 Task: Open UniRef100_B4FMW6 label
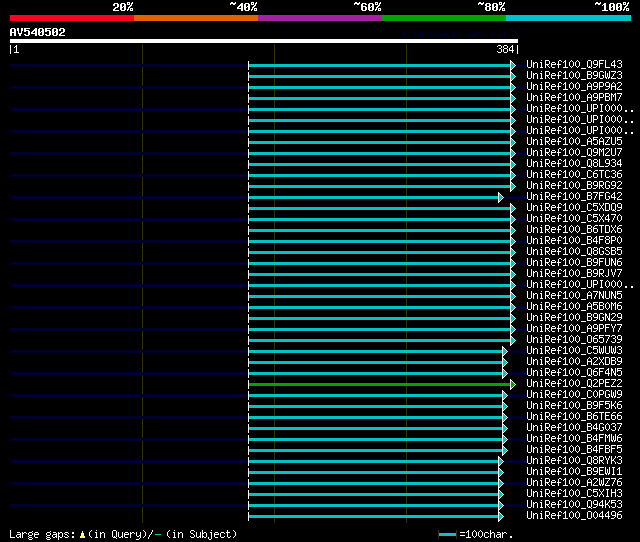(x=574, y=439)
